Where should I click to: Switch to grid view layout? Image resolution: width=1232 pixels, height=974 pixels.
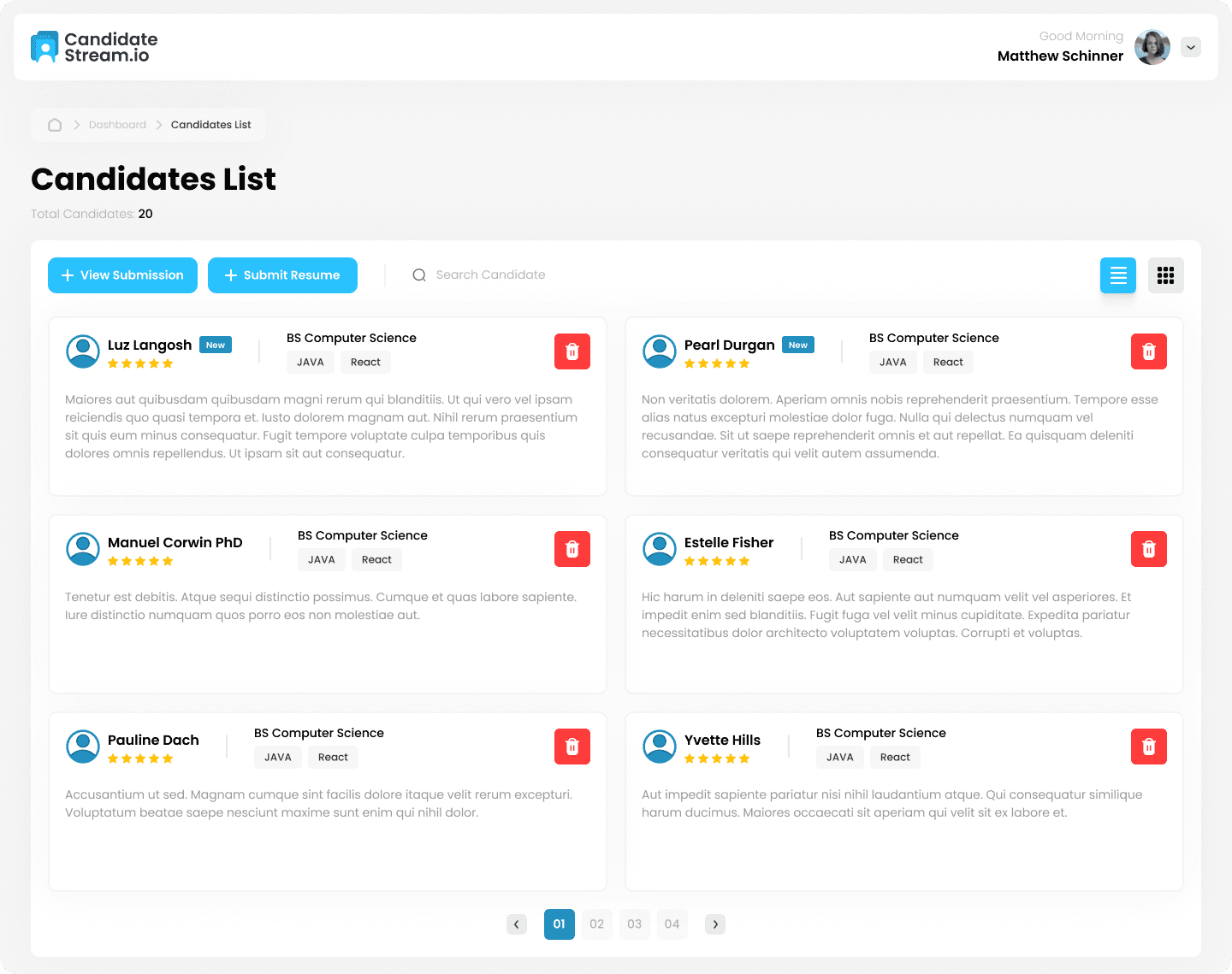tap(1165, 275)
